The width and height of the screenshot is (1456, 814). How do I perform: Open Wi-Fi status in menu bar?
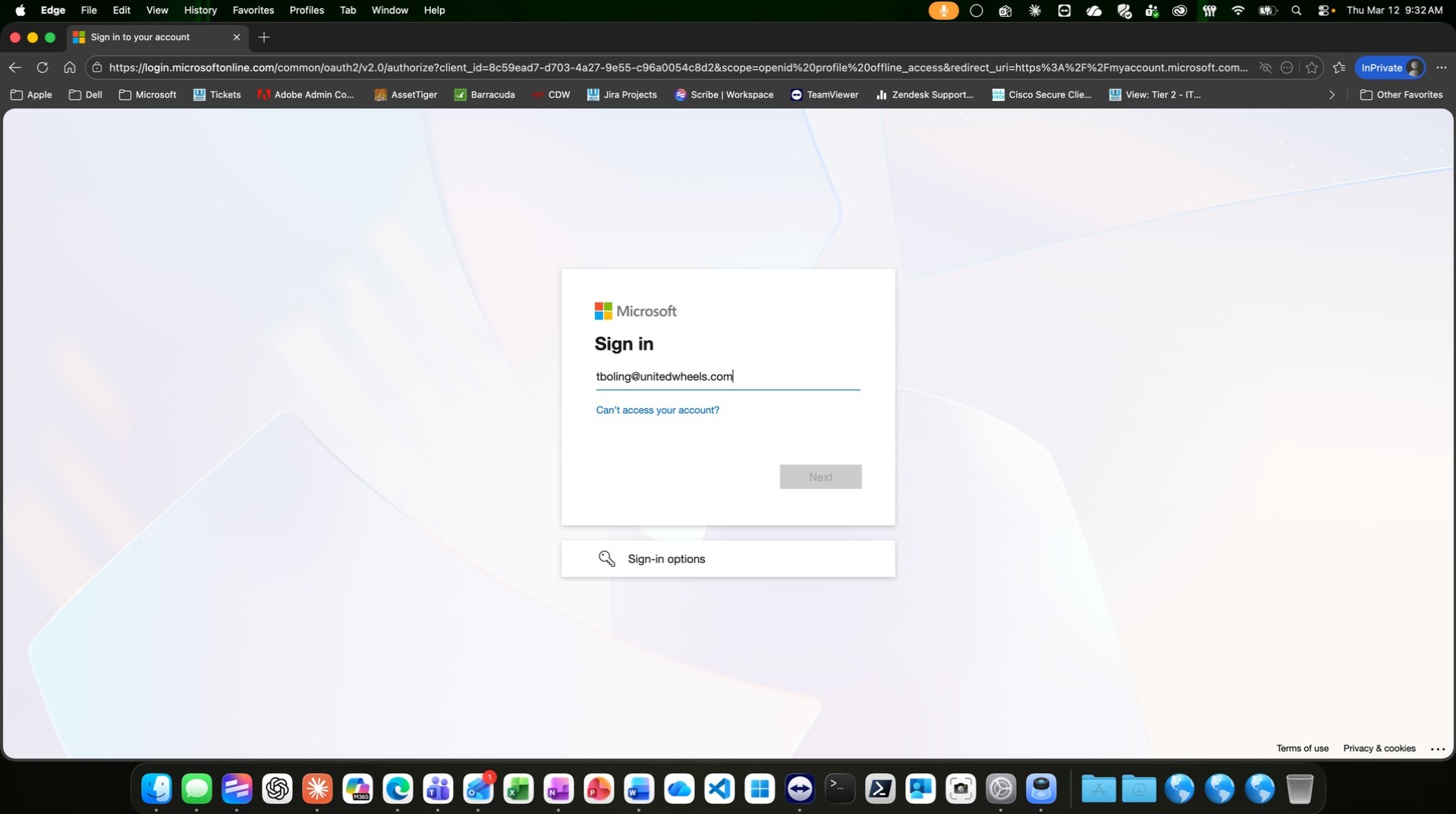1238,11
